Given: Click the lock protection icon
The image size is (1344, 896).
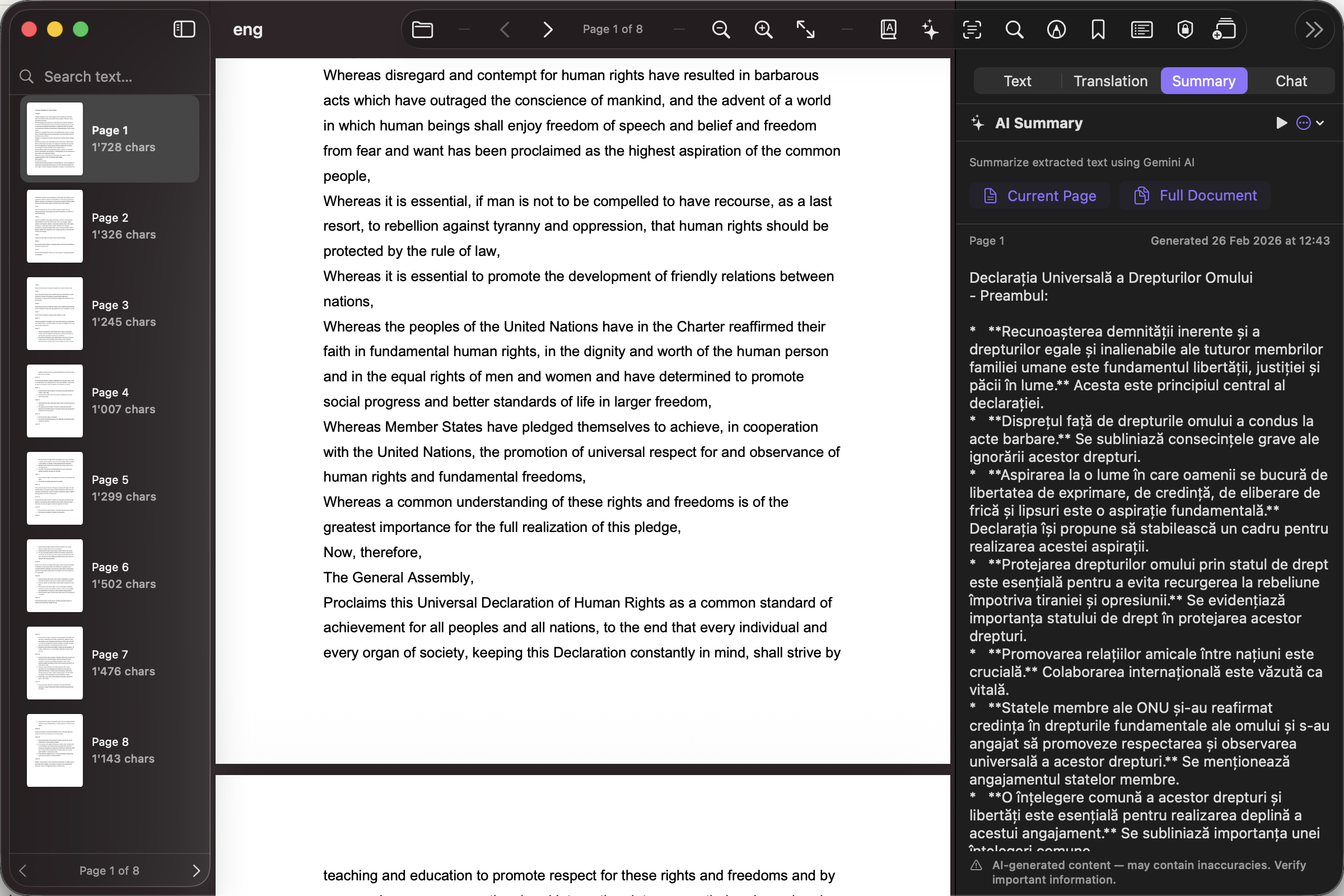Looking at the screenshot, I should (x=1184, y=29).
